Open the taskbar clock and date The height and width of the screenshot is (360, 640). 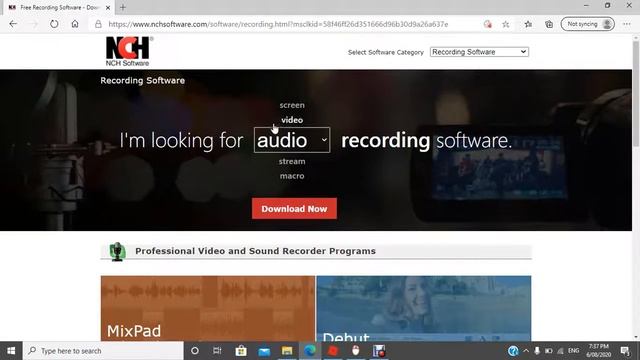pyautogui.click(x=598, y=351)
